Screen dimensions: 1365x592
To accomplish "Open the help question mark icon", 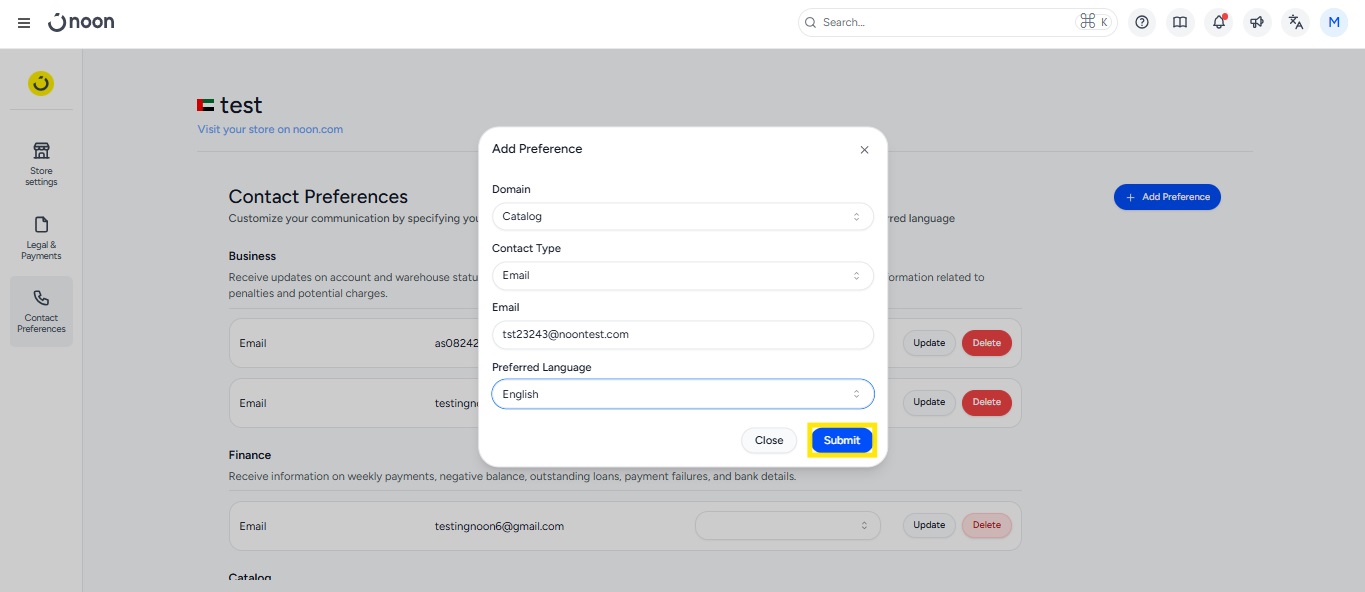I will [x=1142, y=22].
